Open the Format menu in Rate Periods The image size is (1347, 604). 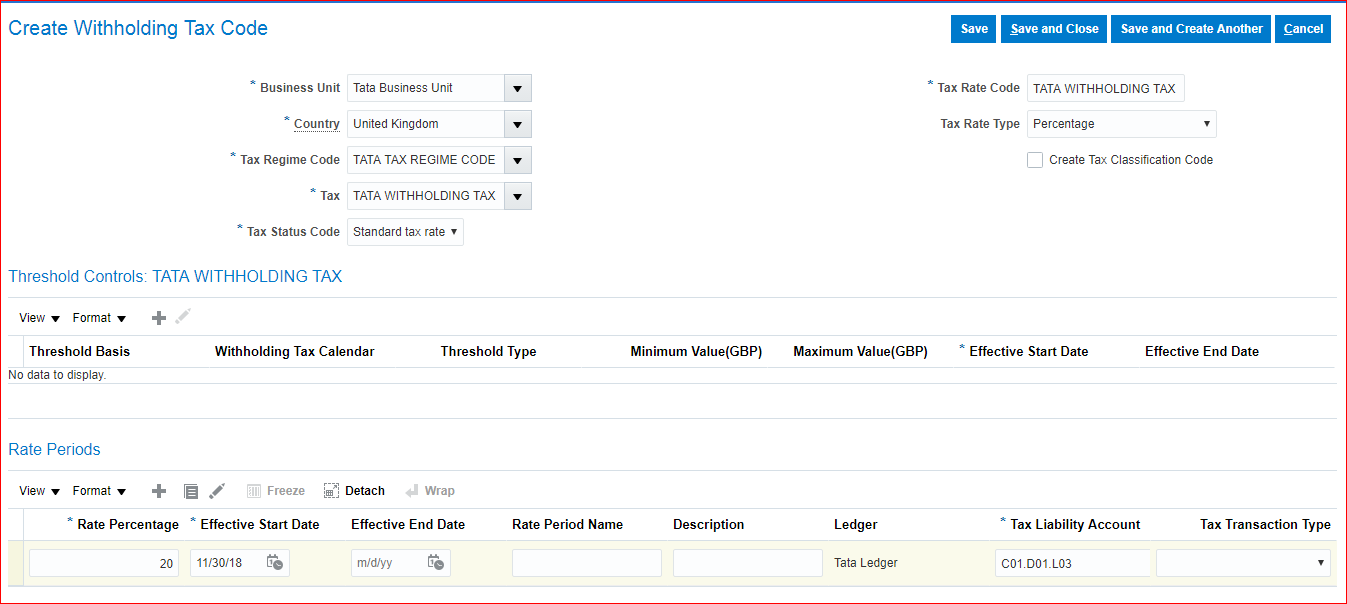99,491
